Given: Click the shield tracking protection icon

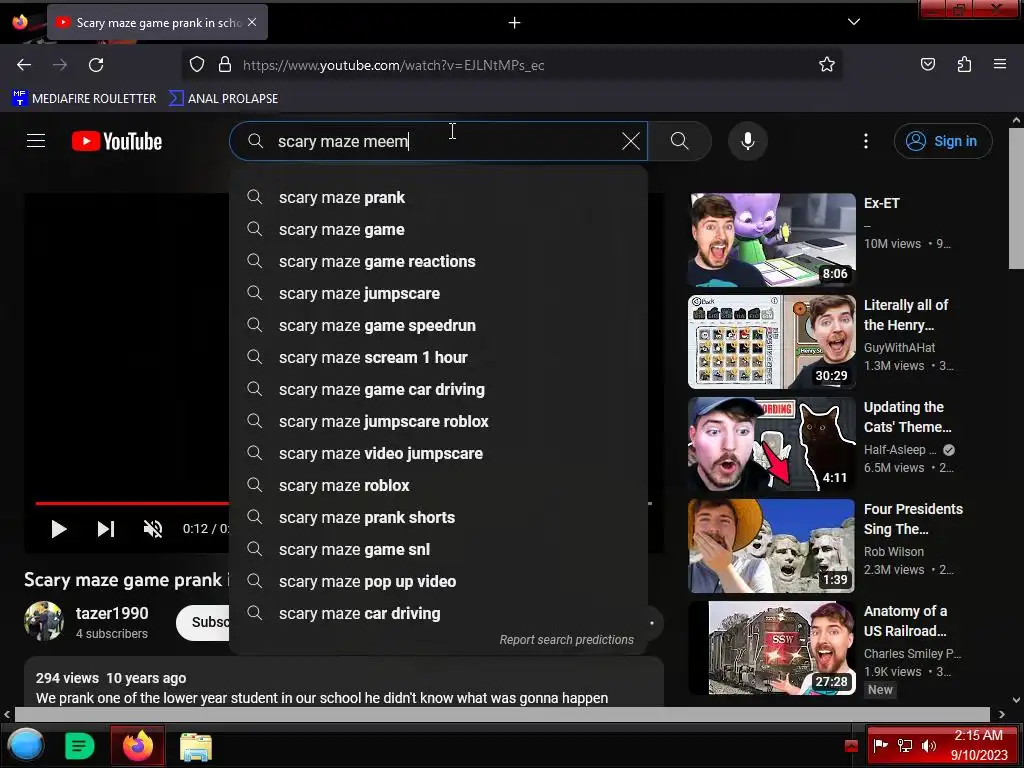Looking at the screenshot, I should (x=197, y=65).
